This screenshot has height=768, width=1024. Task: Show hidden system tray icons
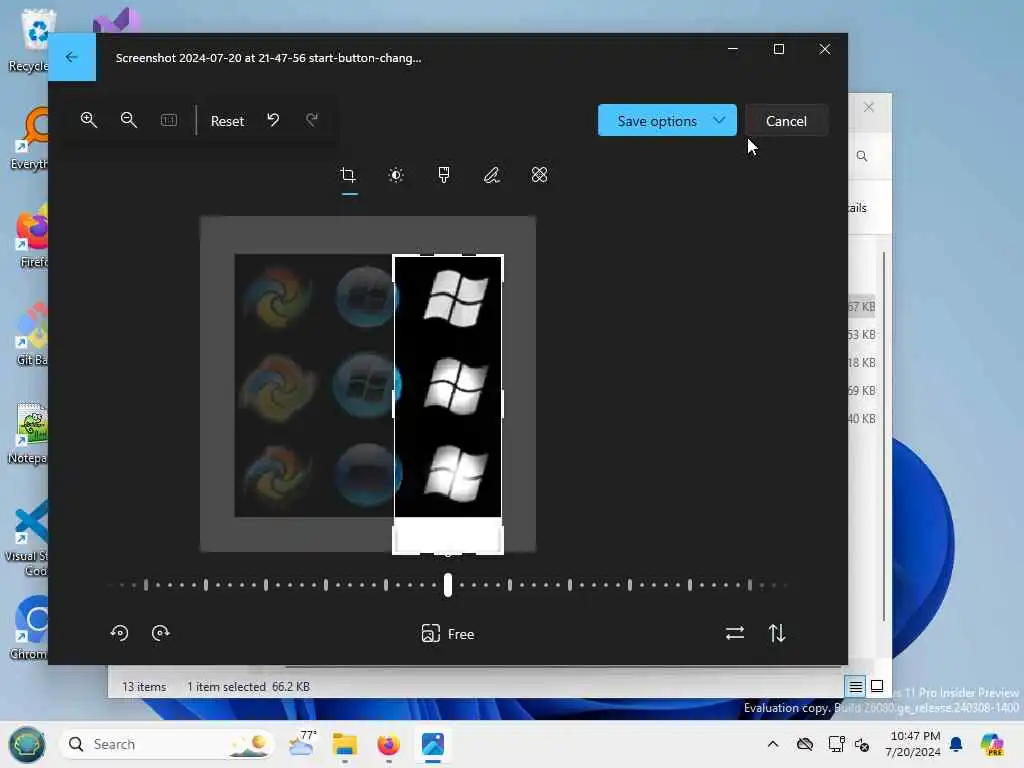(x=773, y=744)
